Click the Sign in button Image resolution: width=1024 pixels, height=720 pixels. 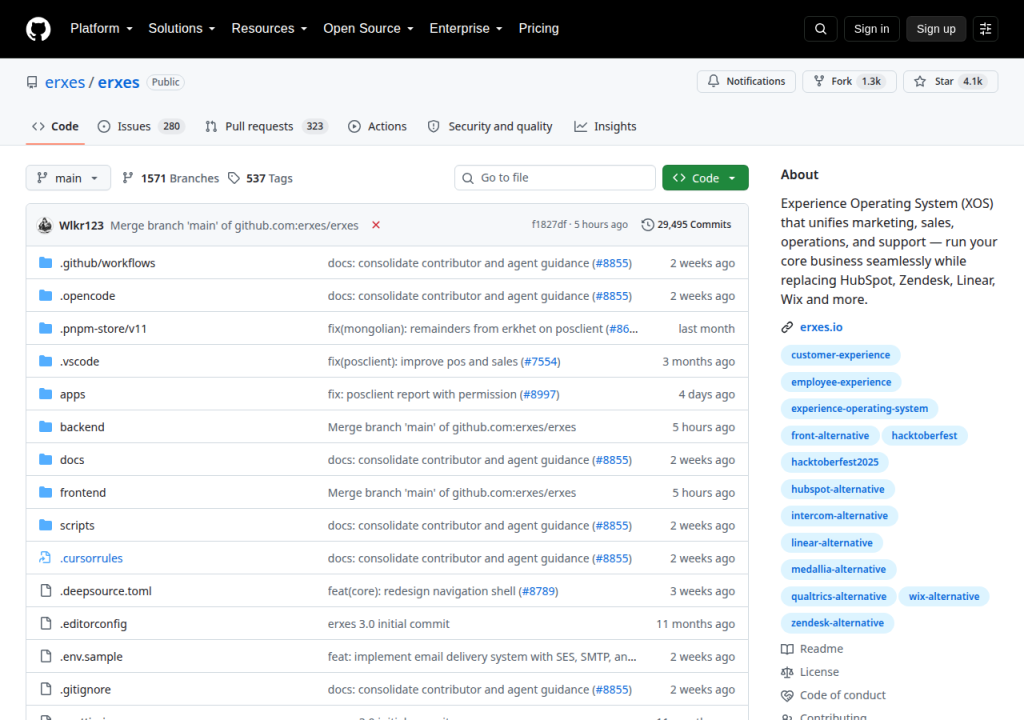871,29
